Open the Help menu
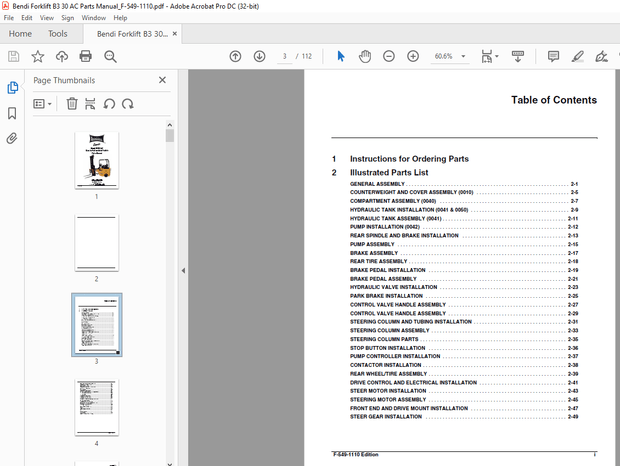 tap(120, 18)
